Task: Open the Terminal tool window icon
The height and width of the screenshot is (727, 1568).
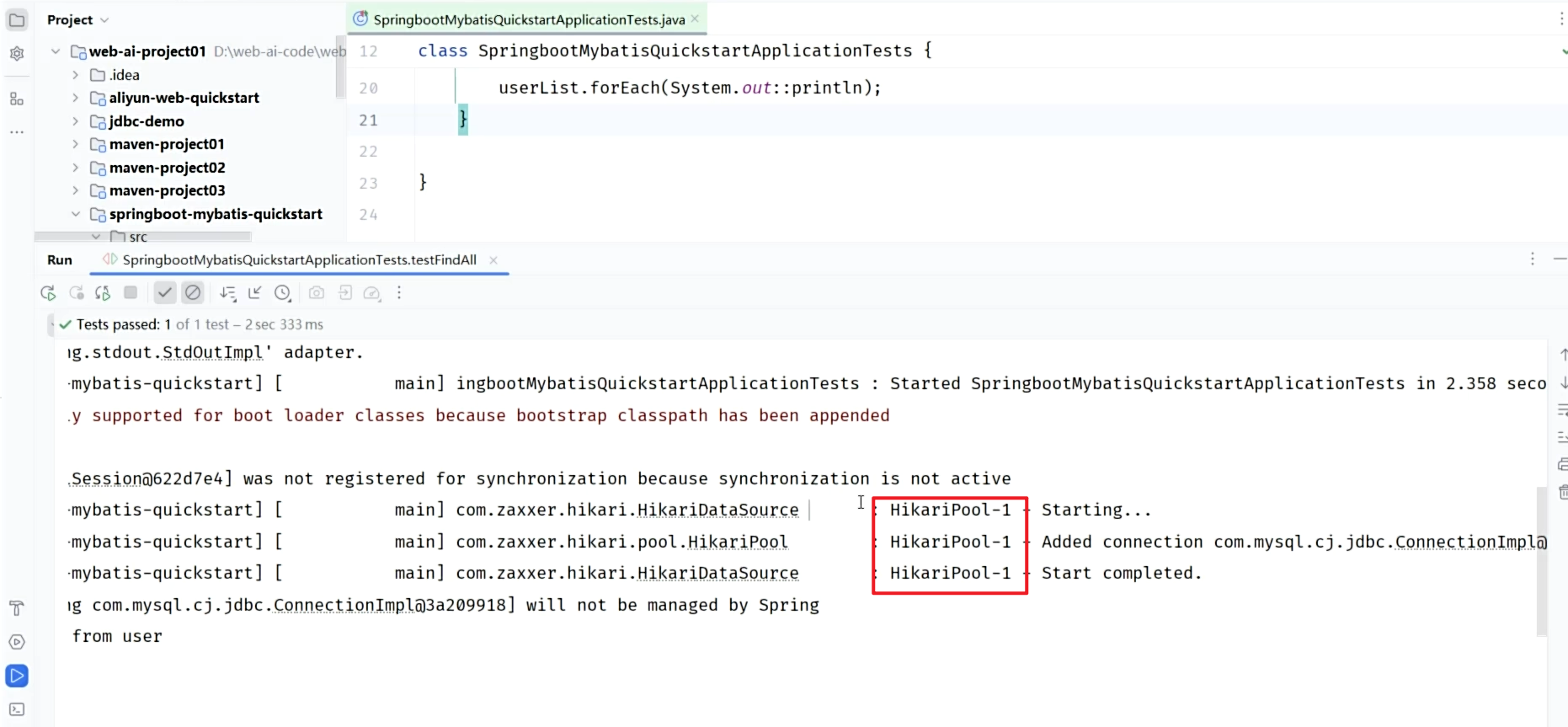Action: (17, 709)
